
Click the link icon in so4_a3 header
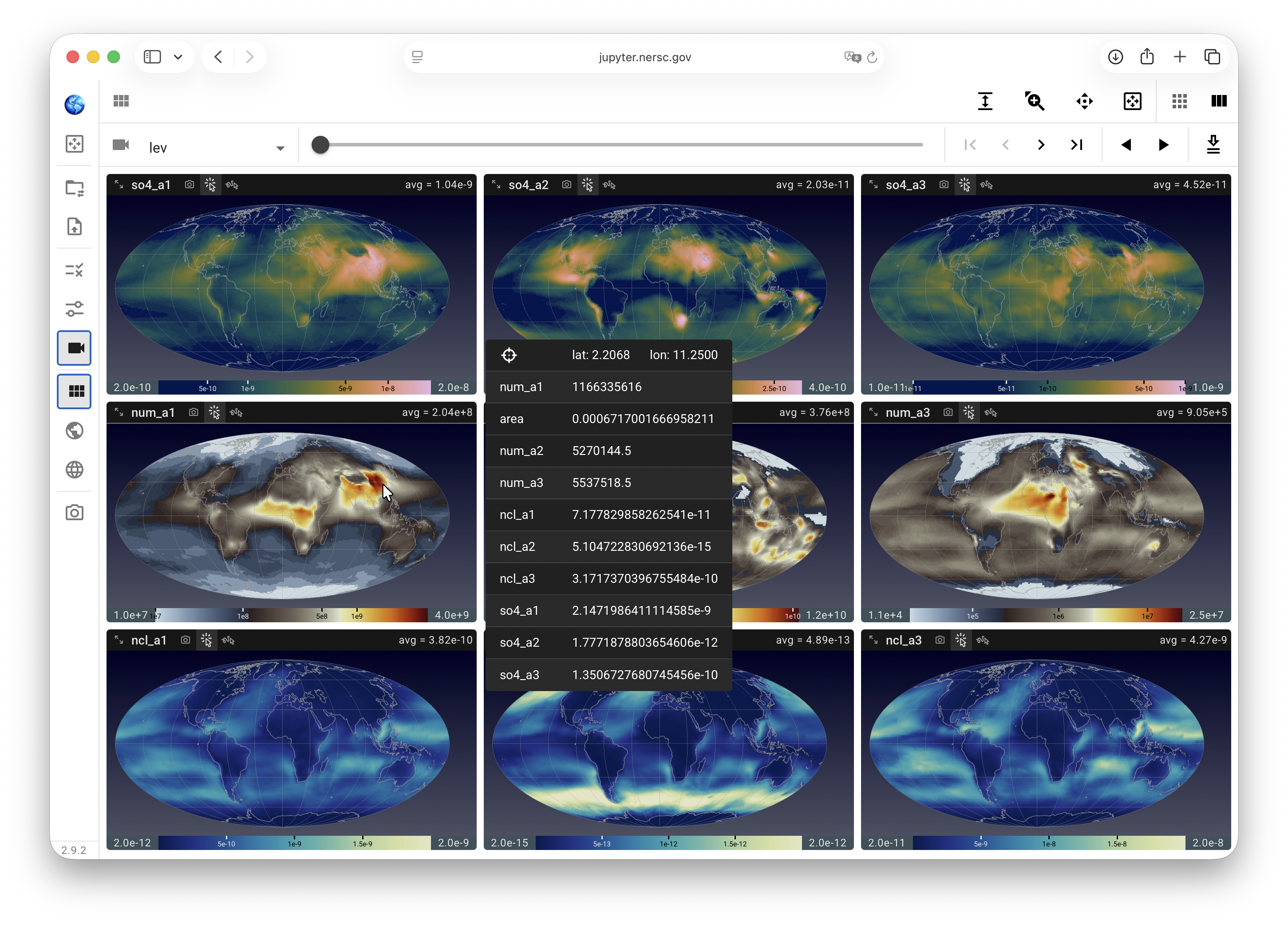point(986,185)
